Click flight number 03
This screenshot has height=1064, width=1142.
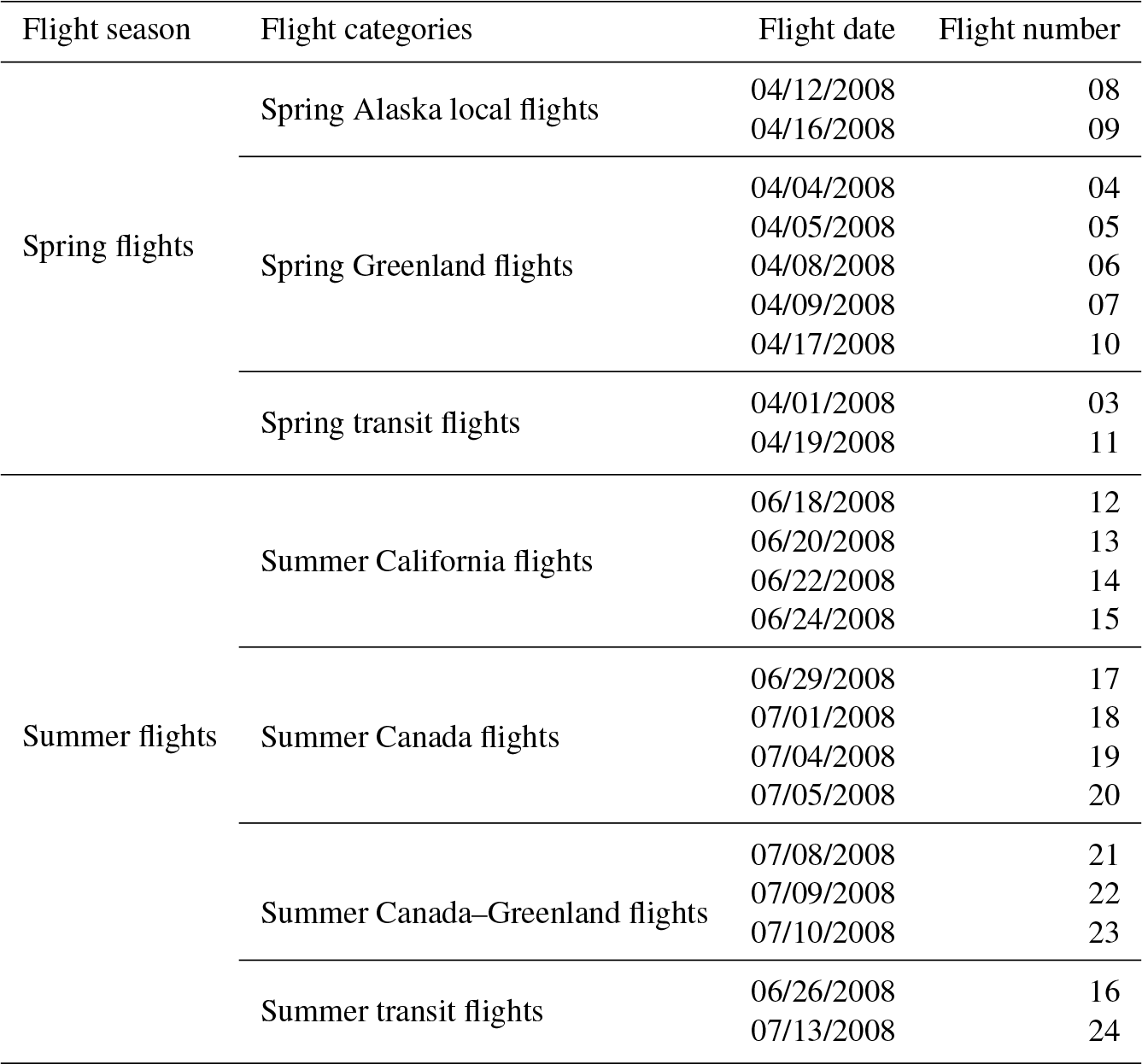[1104, 403]
